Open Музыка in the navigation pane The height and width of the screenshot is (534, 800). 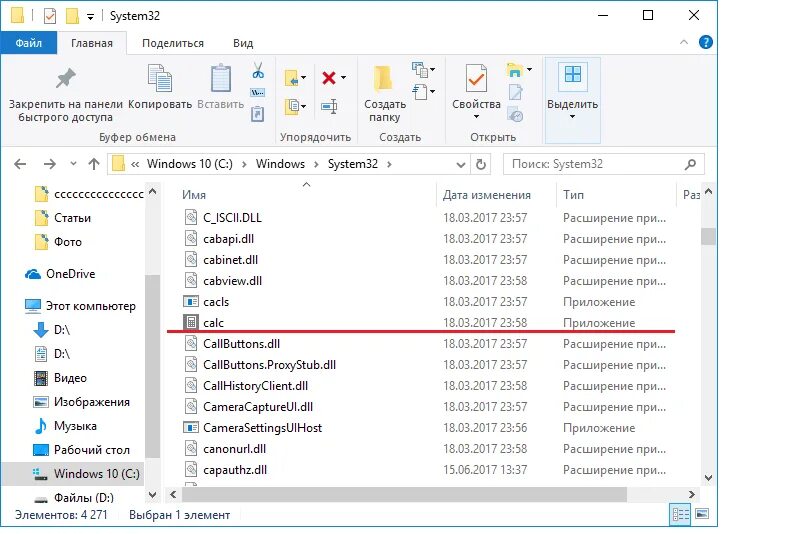click(65, 426)
